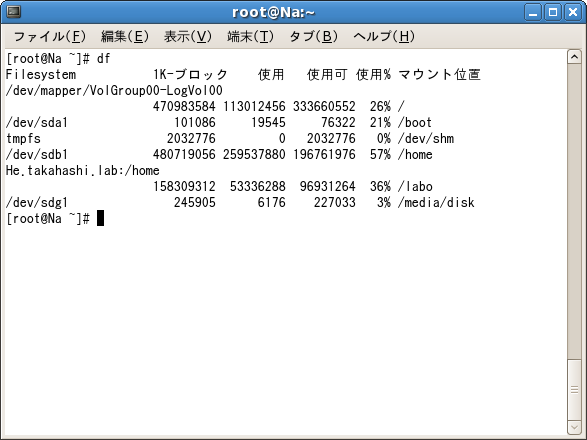This screenshot has height=440, width=587.
Task: Minimize the root@Na terminal window
Action: 533,12
